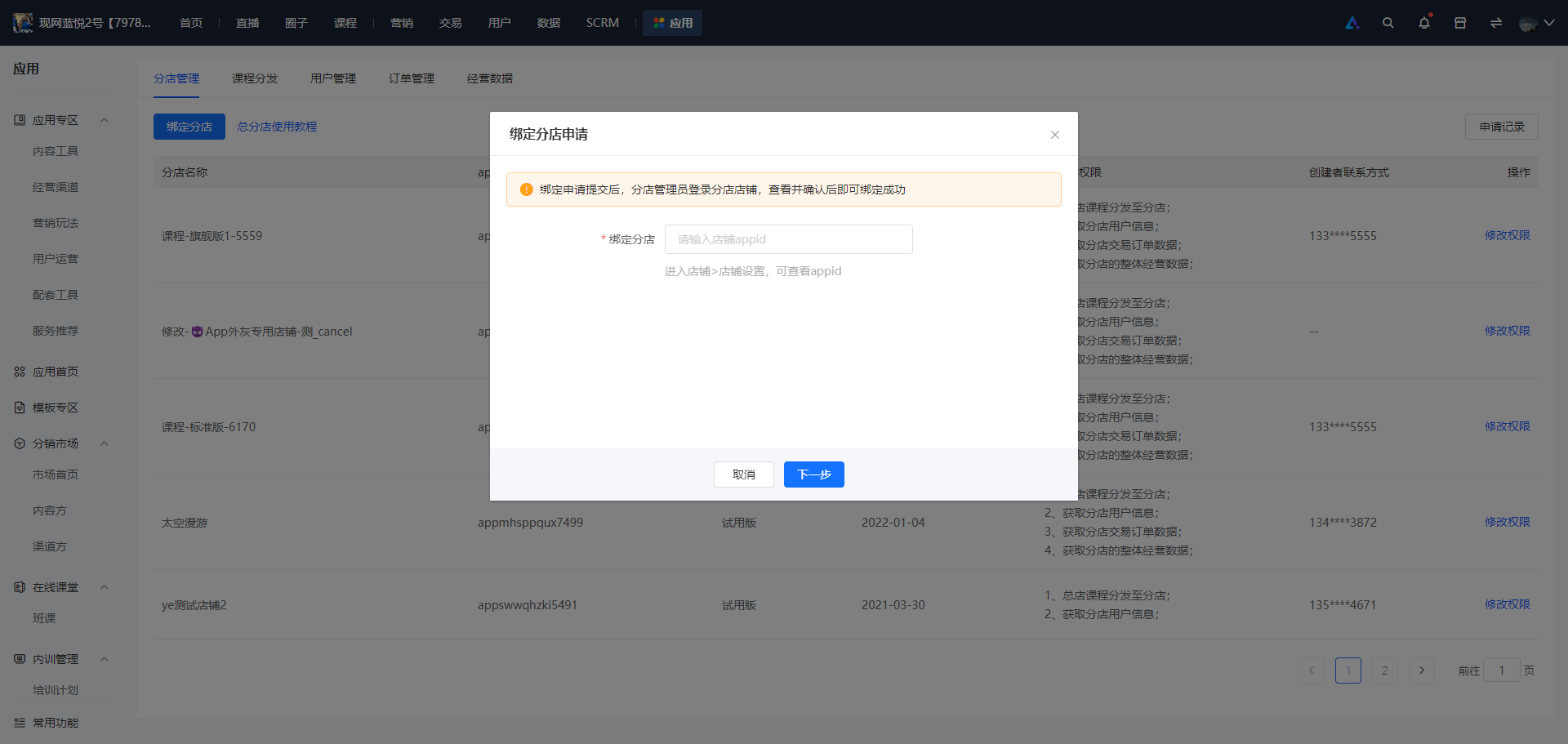Close the 绑定分店申请 dialog

click(1055, 135)
